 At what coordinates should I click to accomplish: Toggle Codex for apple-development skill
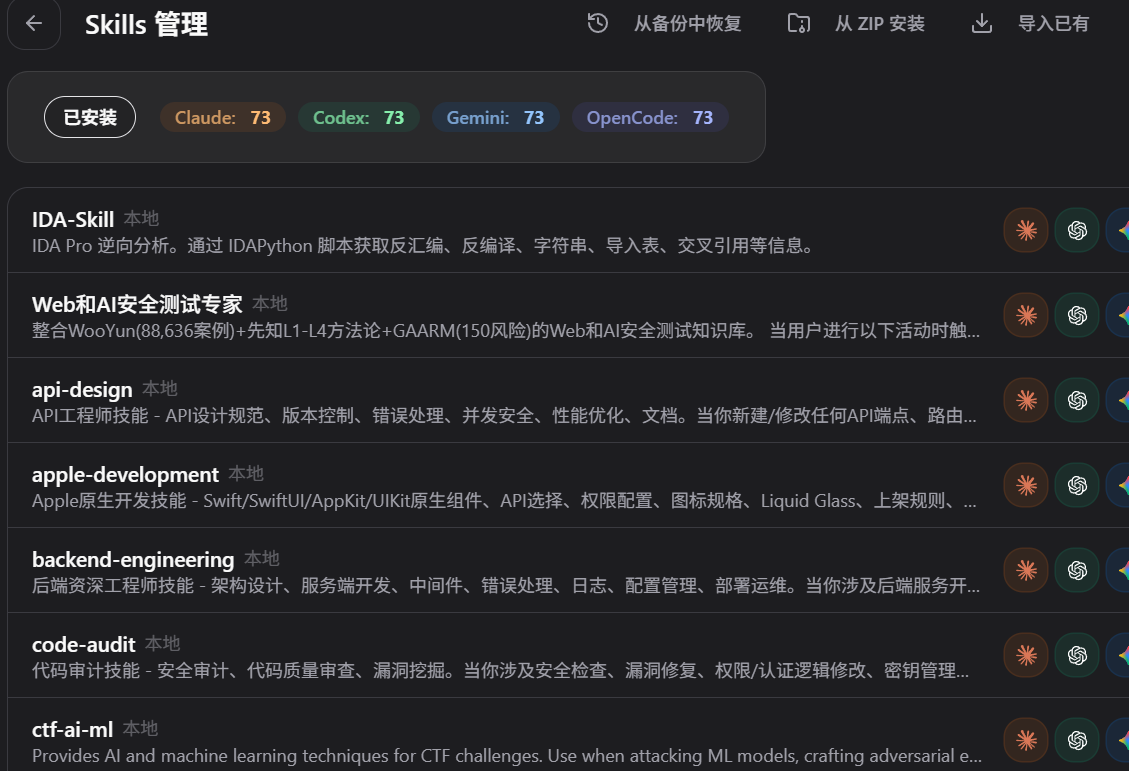[1077, 485]
